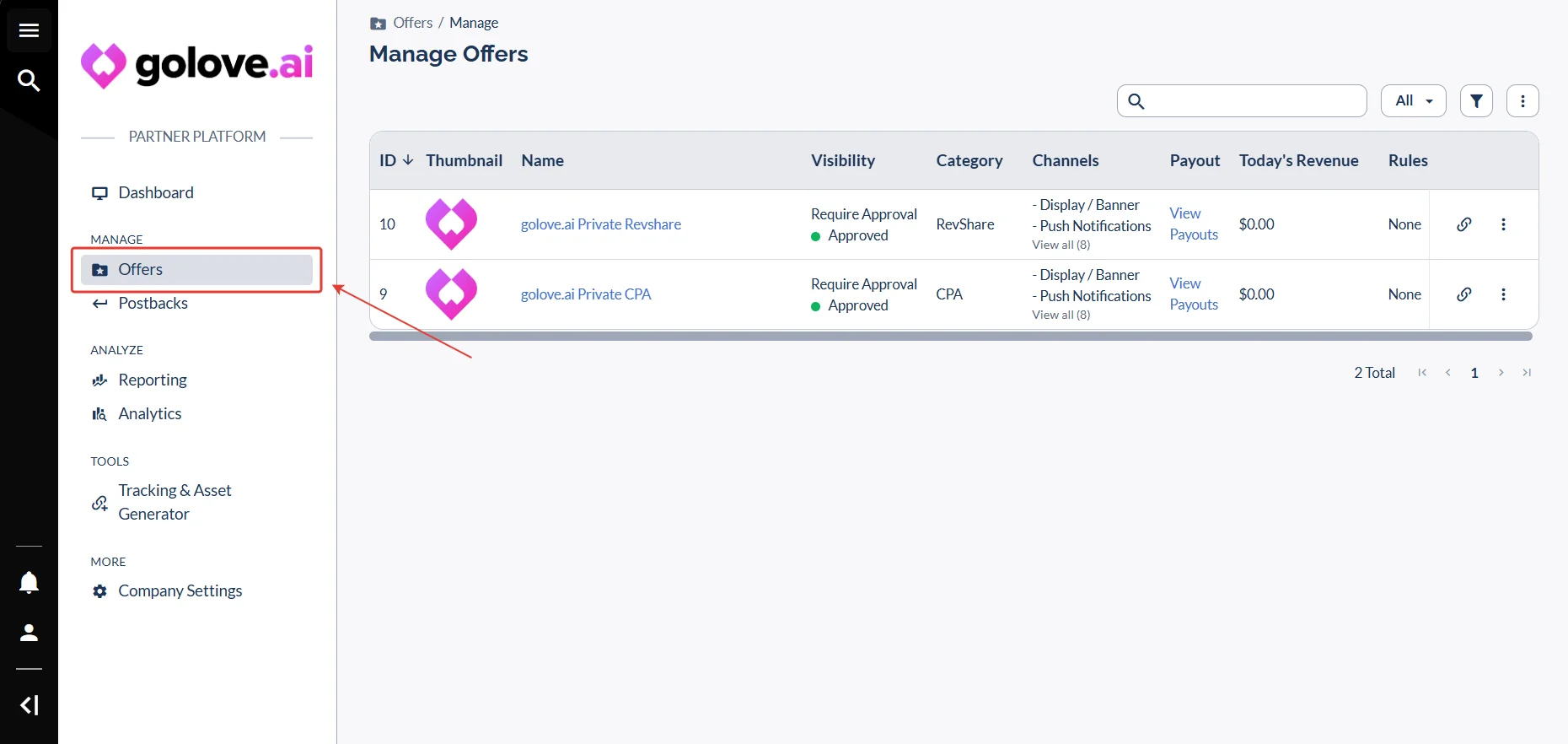Click the Channels column header
Image resolution: width=1568 pixels, height=744 pixels.
pos(1066,160)
